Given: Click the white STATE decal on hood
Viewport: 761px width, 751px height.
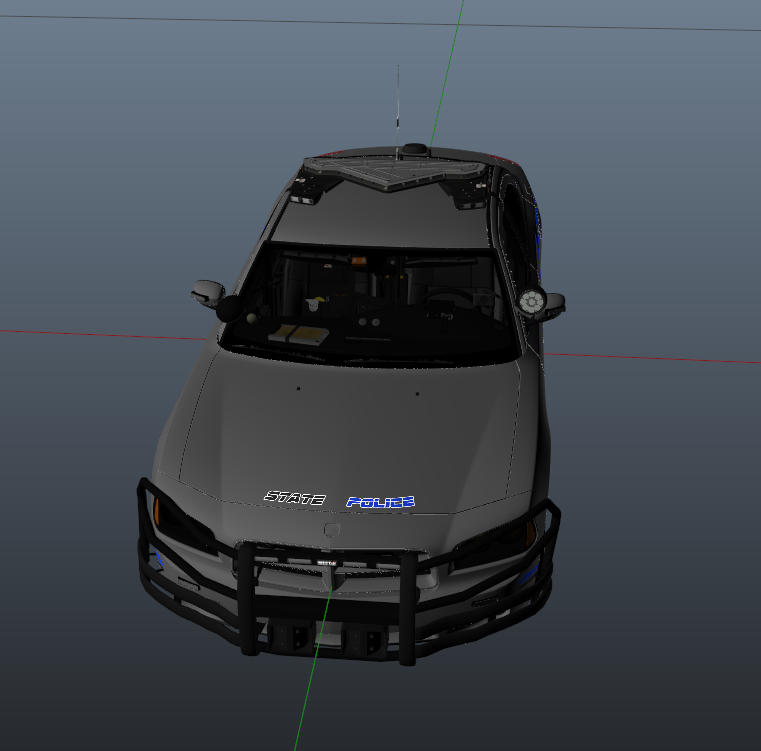Looking at the screenshot, I should pos(294,498).
